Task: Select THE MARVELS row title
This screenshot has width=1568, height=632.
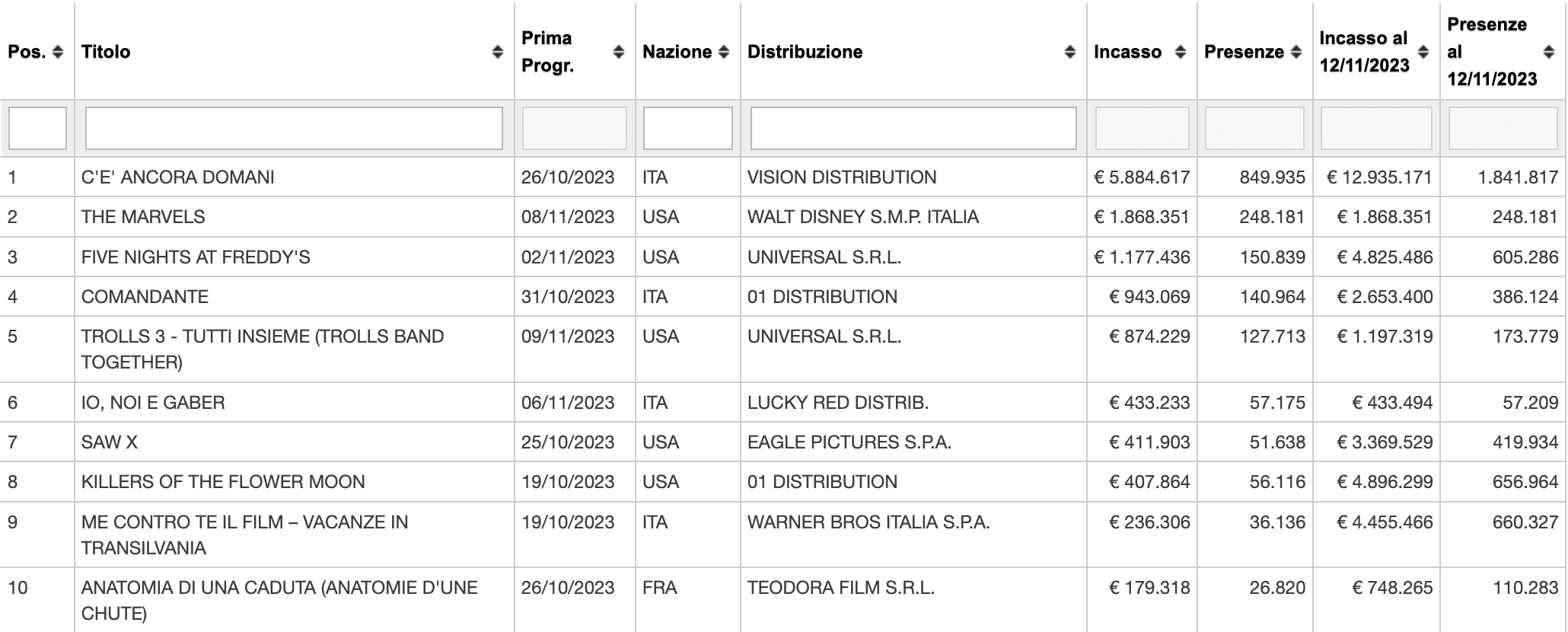Action: point(143,217)
